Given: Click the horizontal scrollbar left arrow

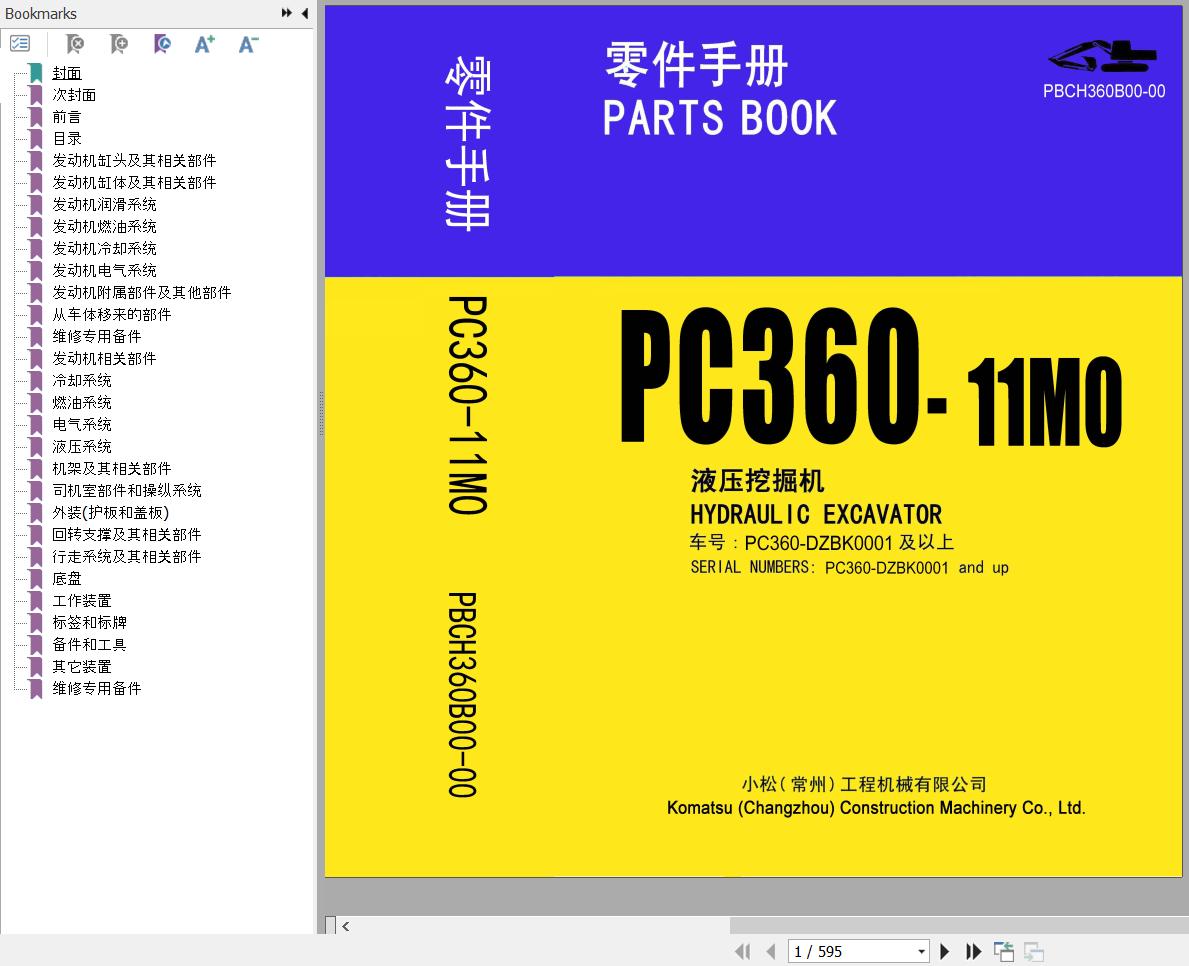Looking at the screenshot, I should [346, 926].
